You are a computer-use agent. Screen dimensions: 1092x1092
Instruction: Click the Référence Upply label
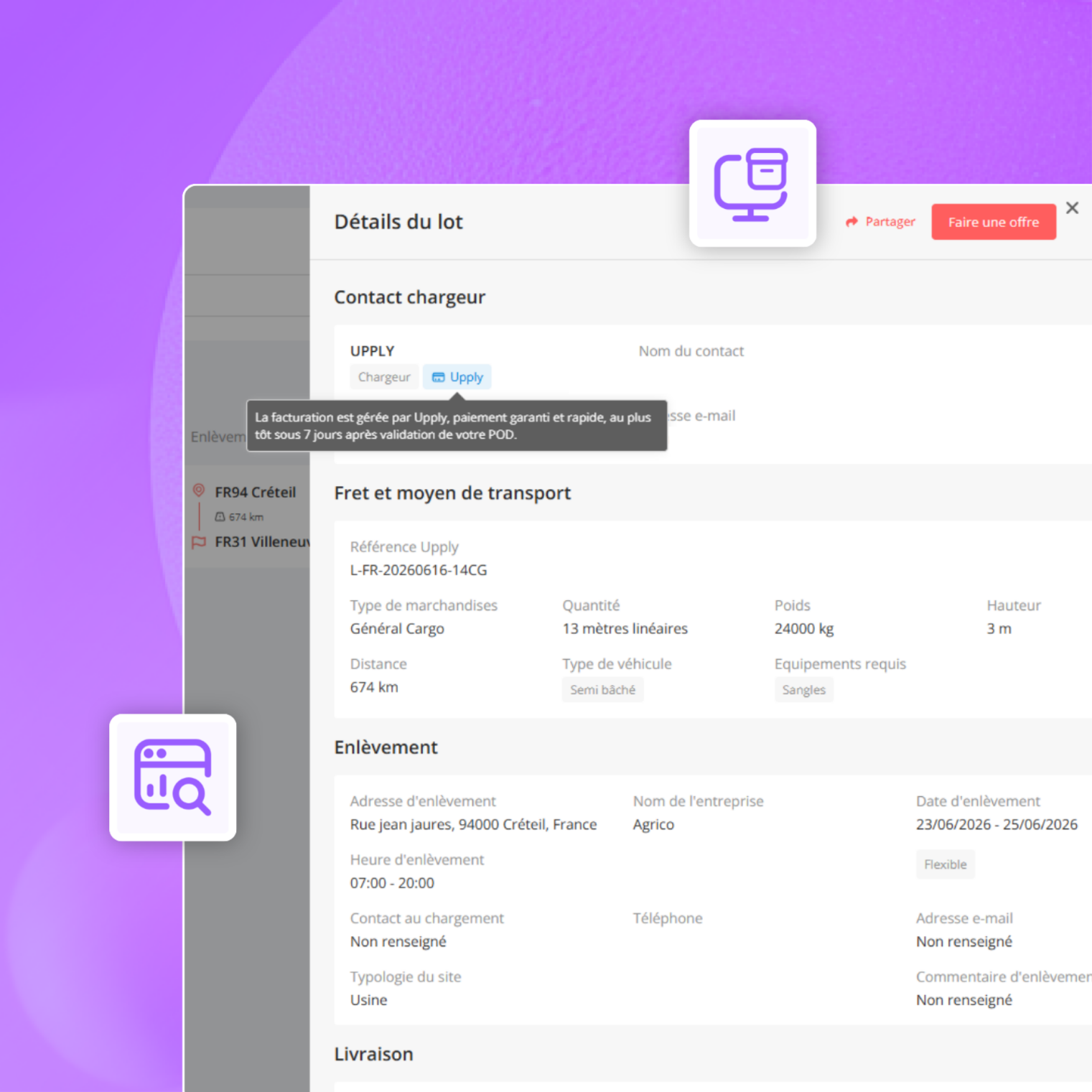click(404, 547)
